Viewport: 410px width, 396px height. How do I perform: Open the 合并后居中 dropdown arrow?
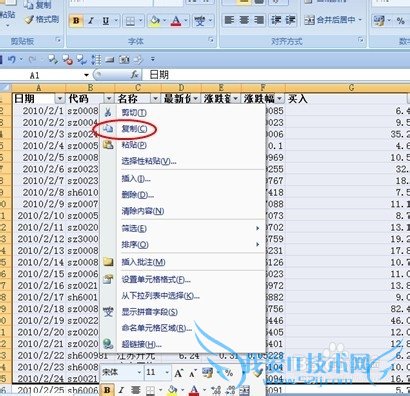coord(360,20)
